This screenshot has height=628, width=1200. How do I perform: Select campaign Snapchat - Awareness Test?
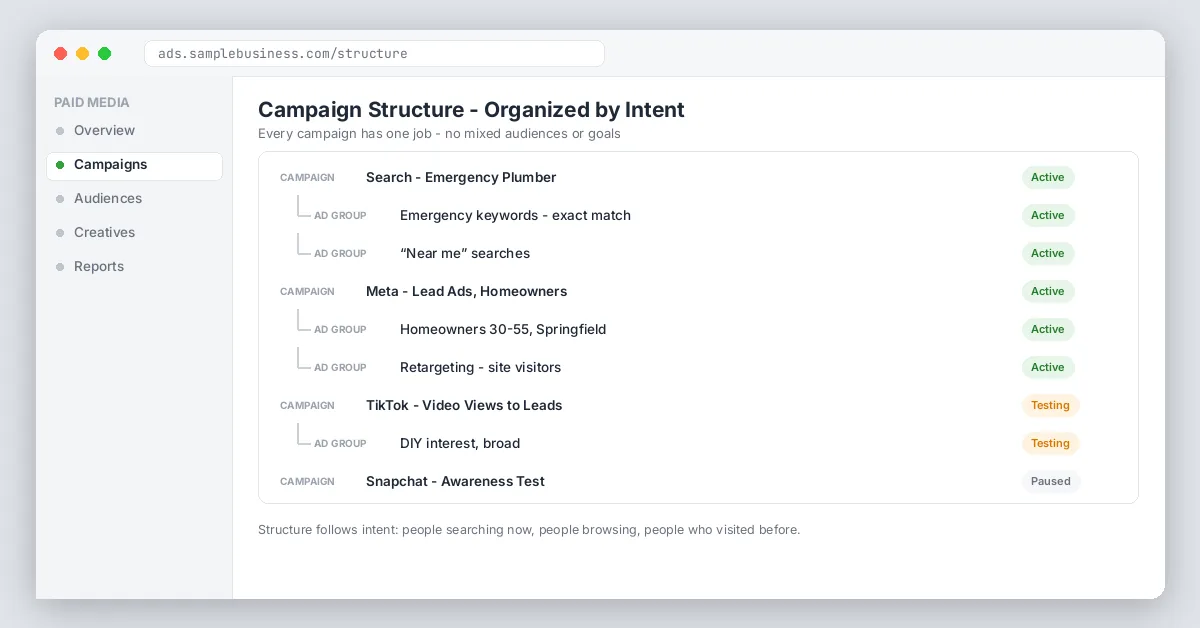455,481
